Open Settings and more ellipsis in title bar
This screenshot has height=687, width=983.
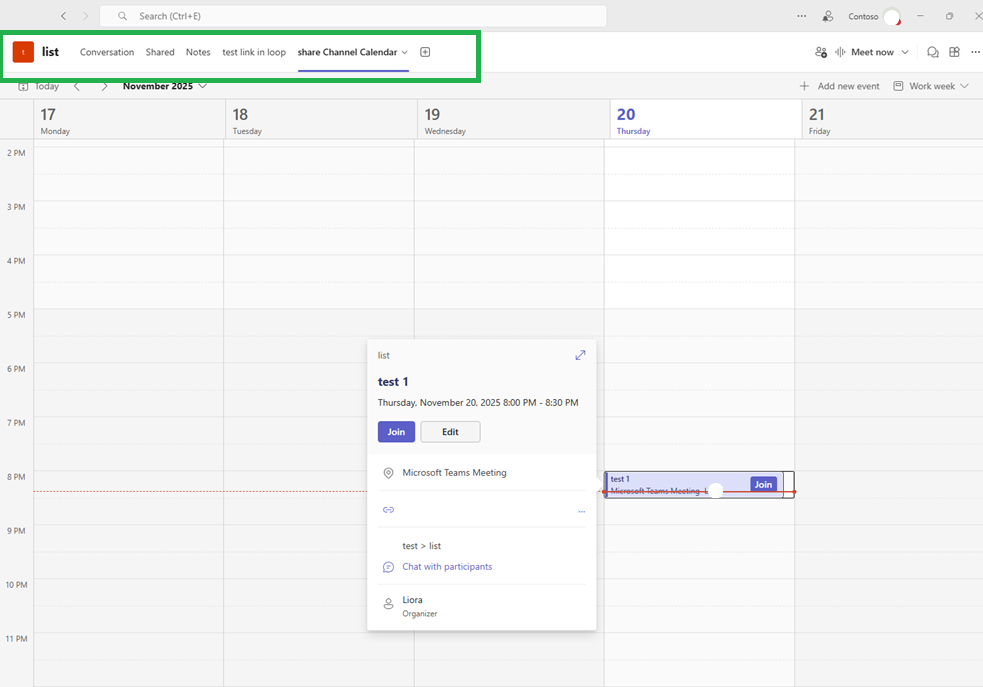click(x=801, y=16)
